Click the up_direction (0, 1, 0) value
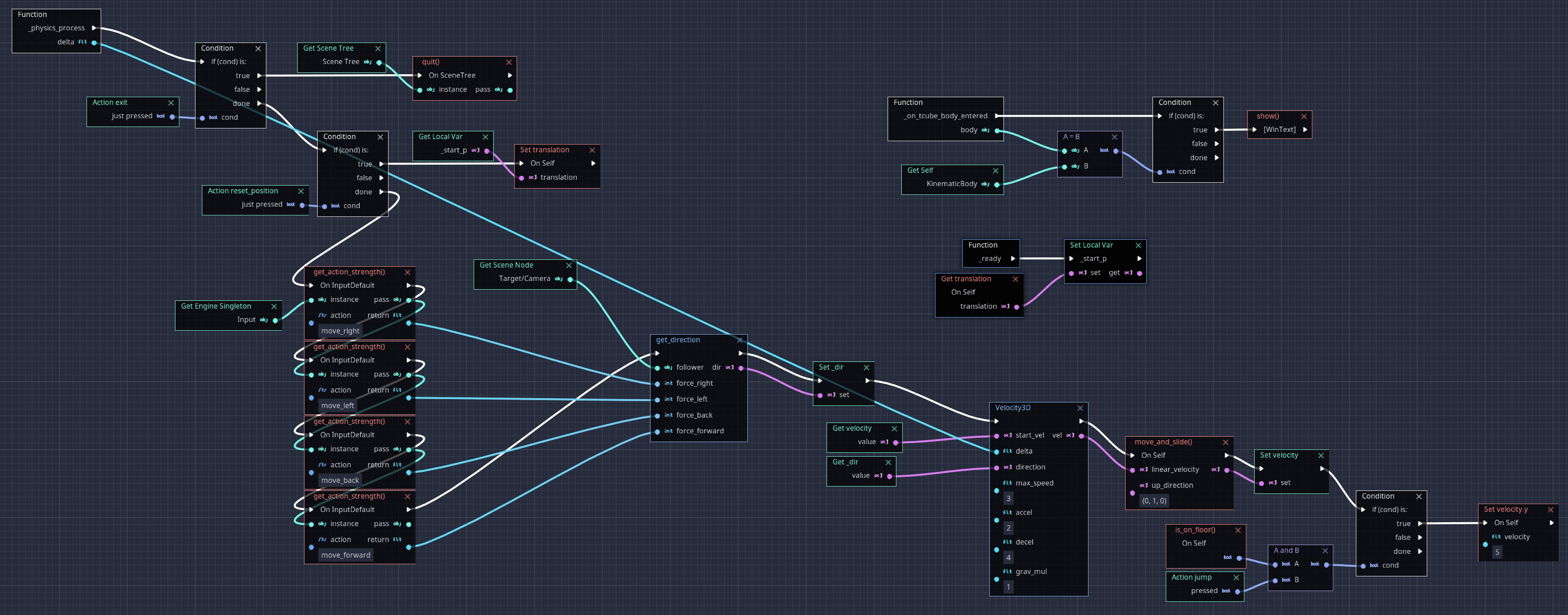 1154,501
